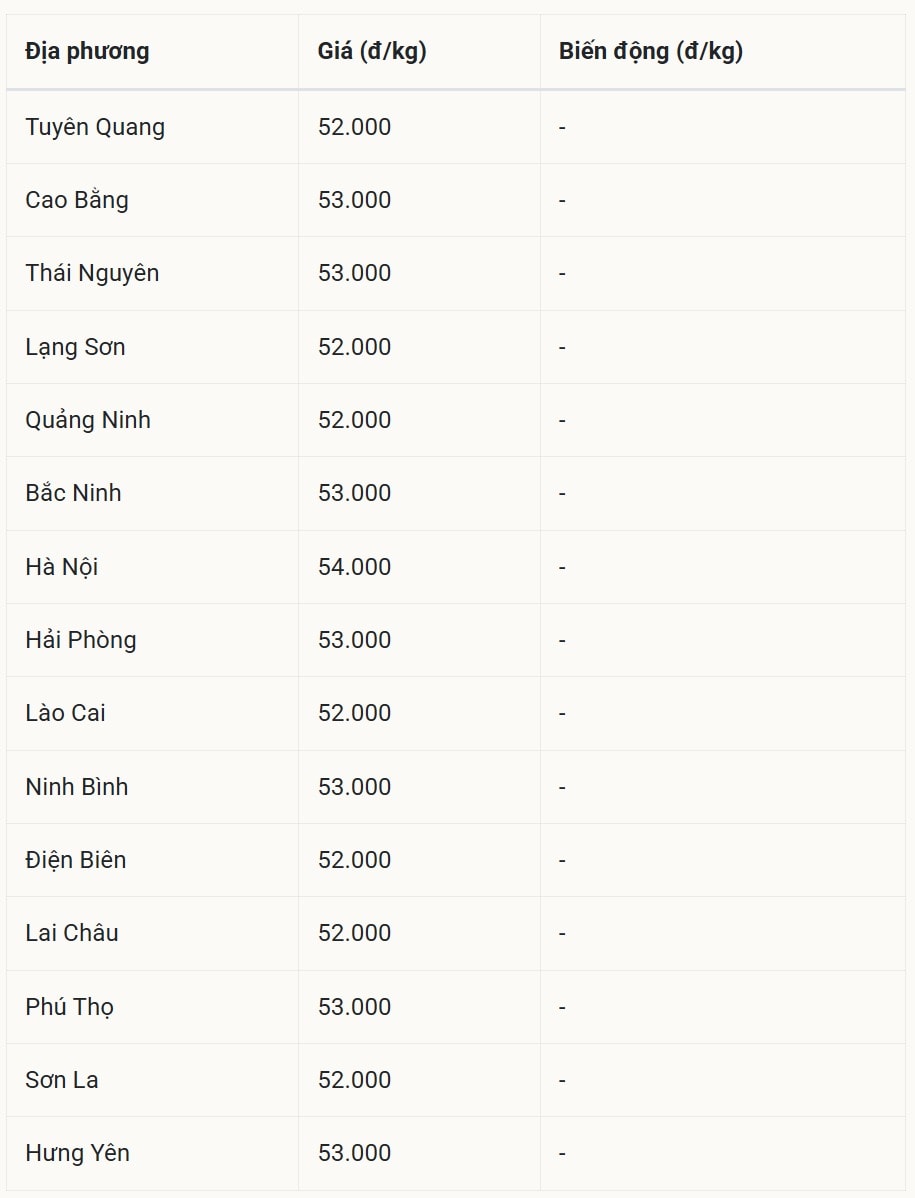Select the Phú Thọ location cell

tap(69, 1007)
